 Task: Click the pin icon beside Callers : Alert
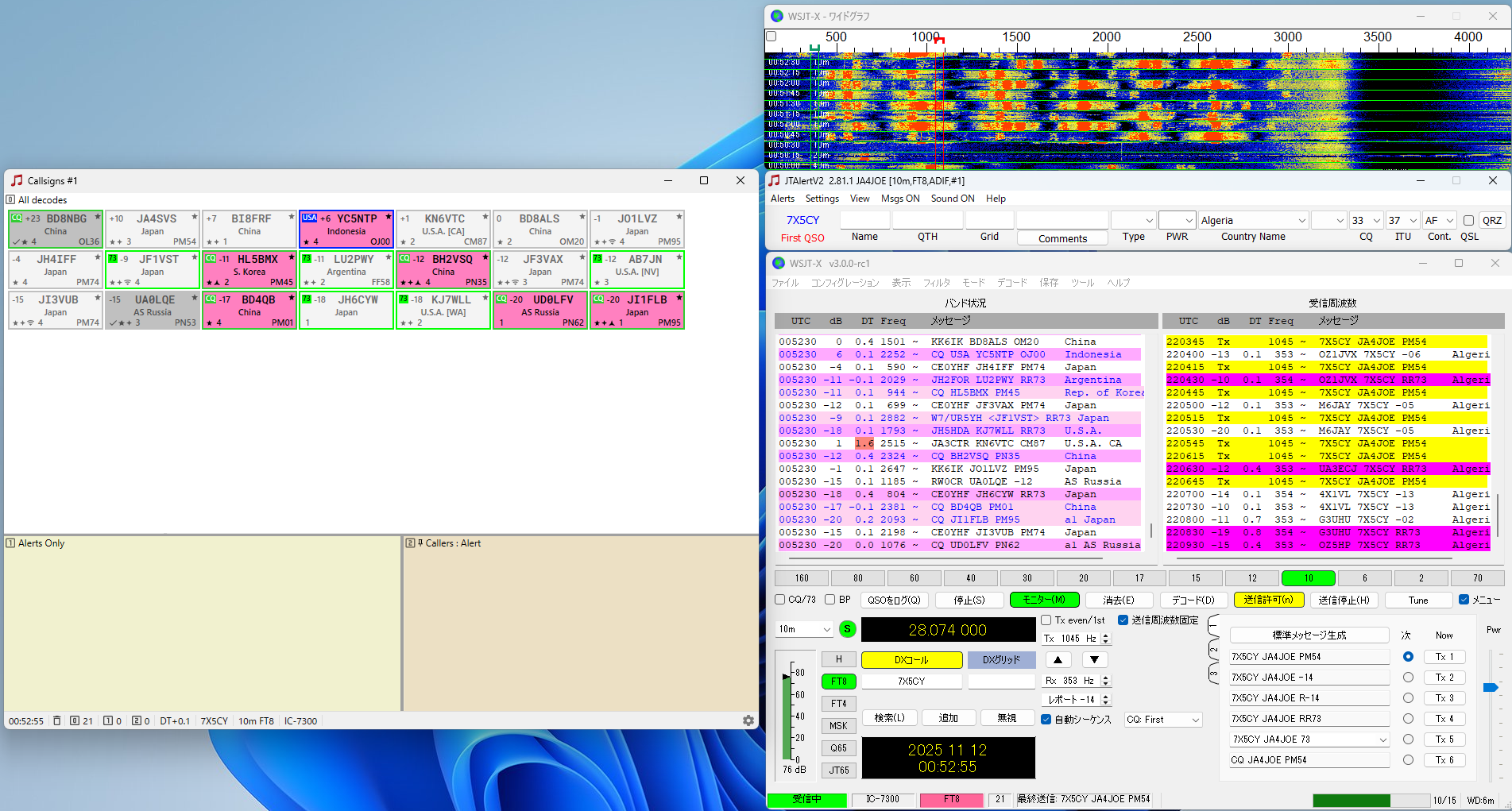point(420,543)
